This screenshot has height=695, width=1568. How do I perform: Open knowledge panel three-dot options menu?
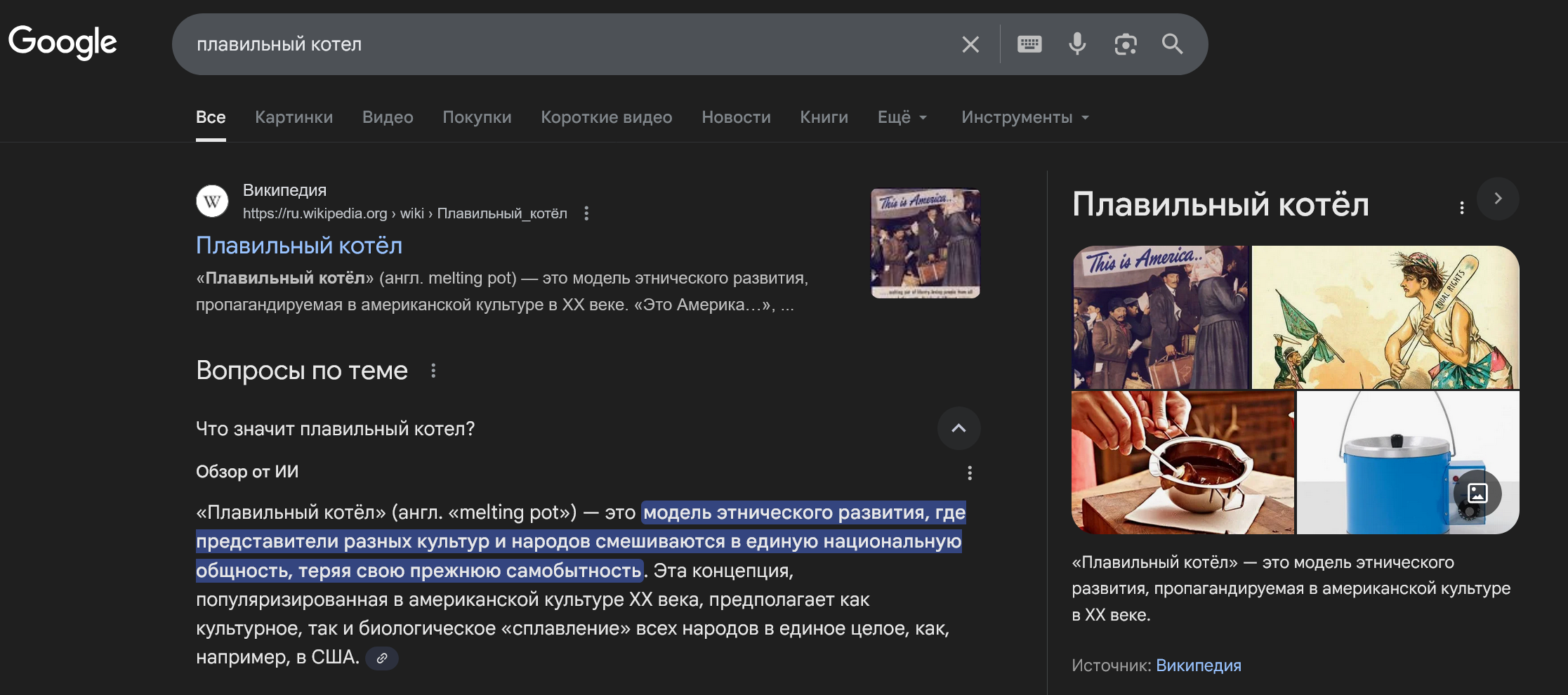(1462, 208)
